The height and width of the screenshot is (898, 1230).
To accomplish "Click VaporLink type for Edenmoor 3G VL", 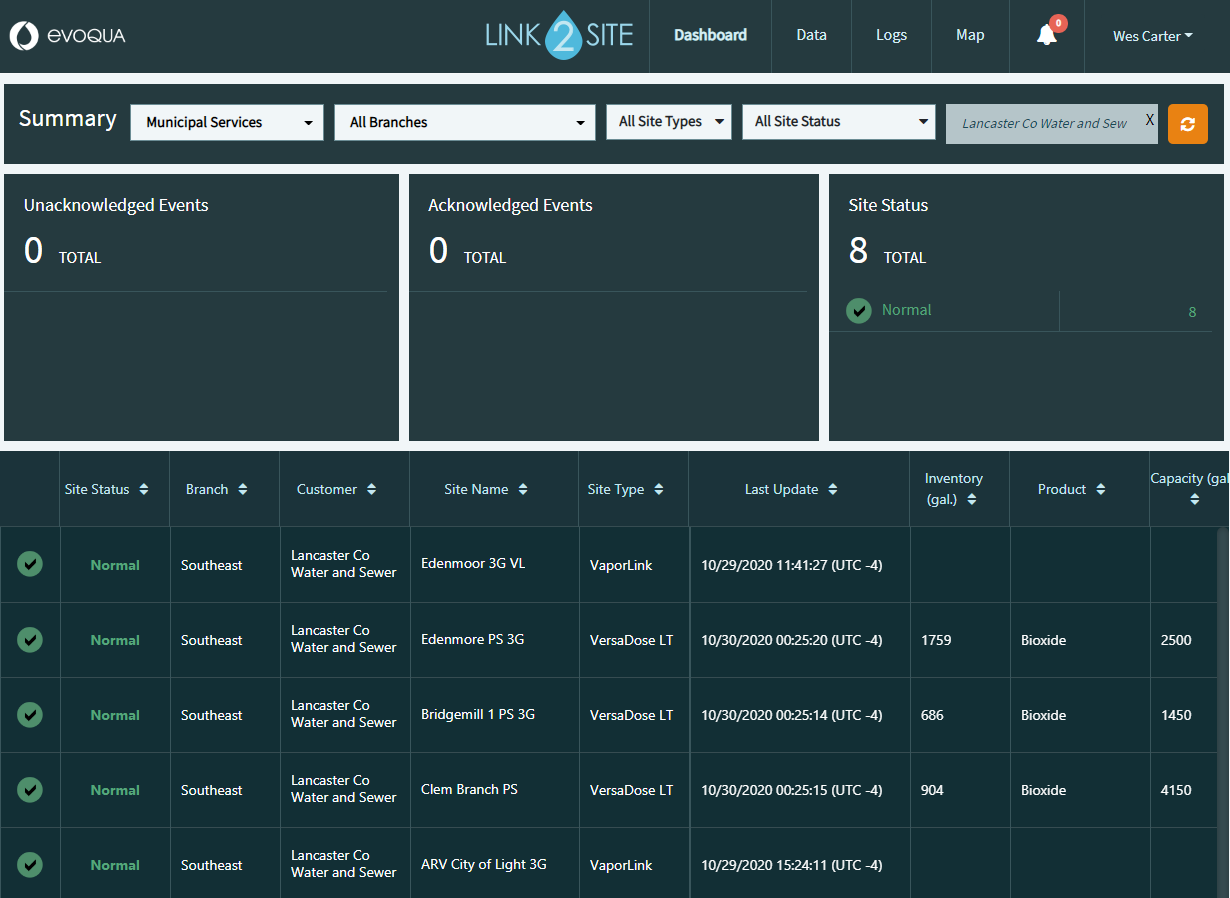I will point(621,565).
